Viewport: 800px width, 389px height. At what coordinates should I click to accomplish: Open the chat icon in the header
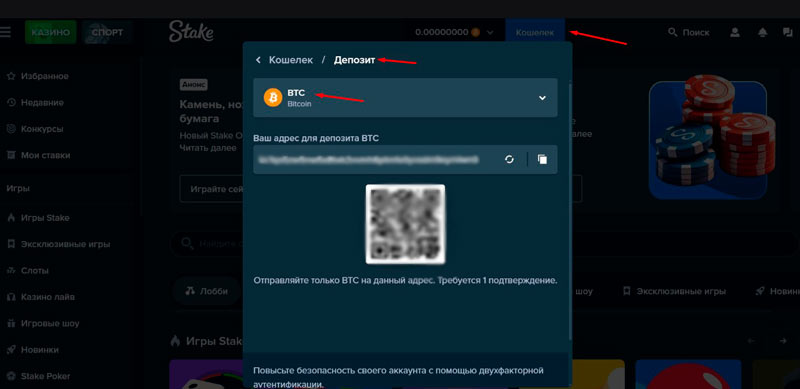pos(788,32)
